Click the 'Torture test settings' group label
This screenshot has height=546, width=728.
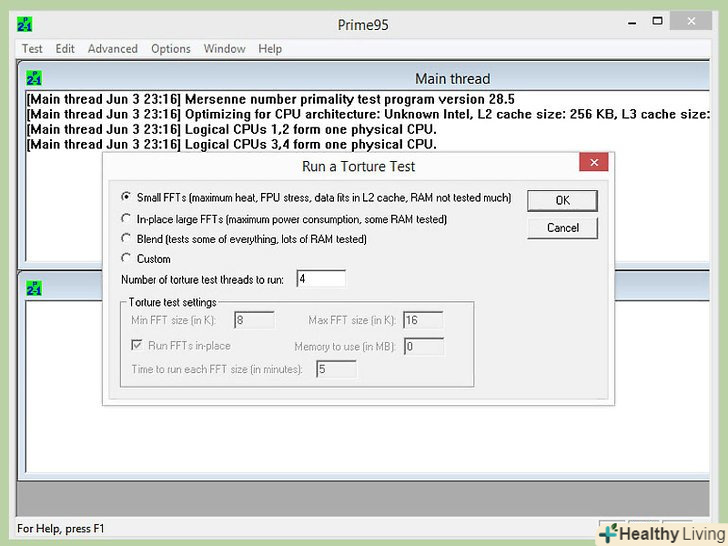click(x=173, y=302)
